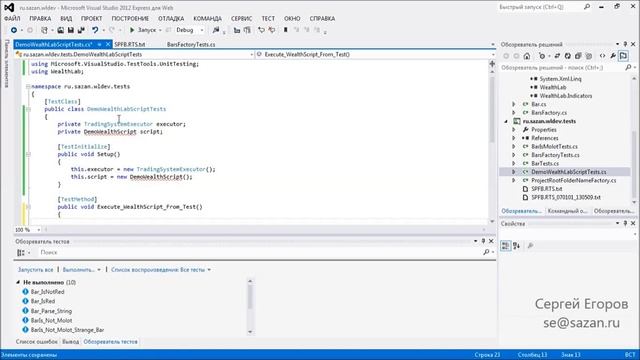Click the Solution Explorer search magnifier icon
The width and height of the screenshot is (640, 360).
(x=628, y=67)
